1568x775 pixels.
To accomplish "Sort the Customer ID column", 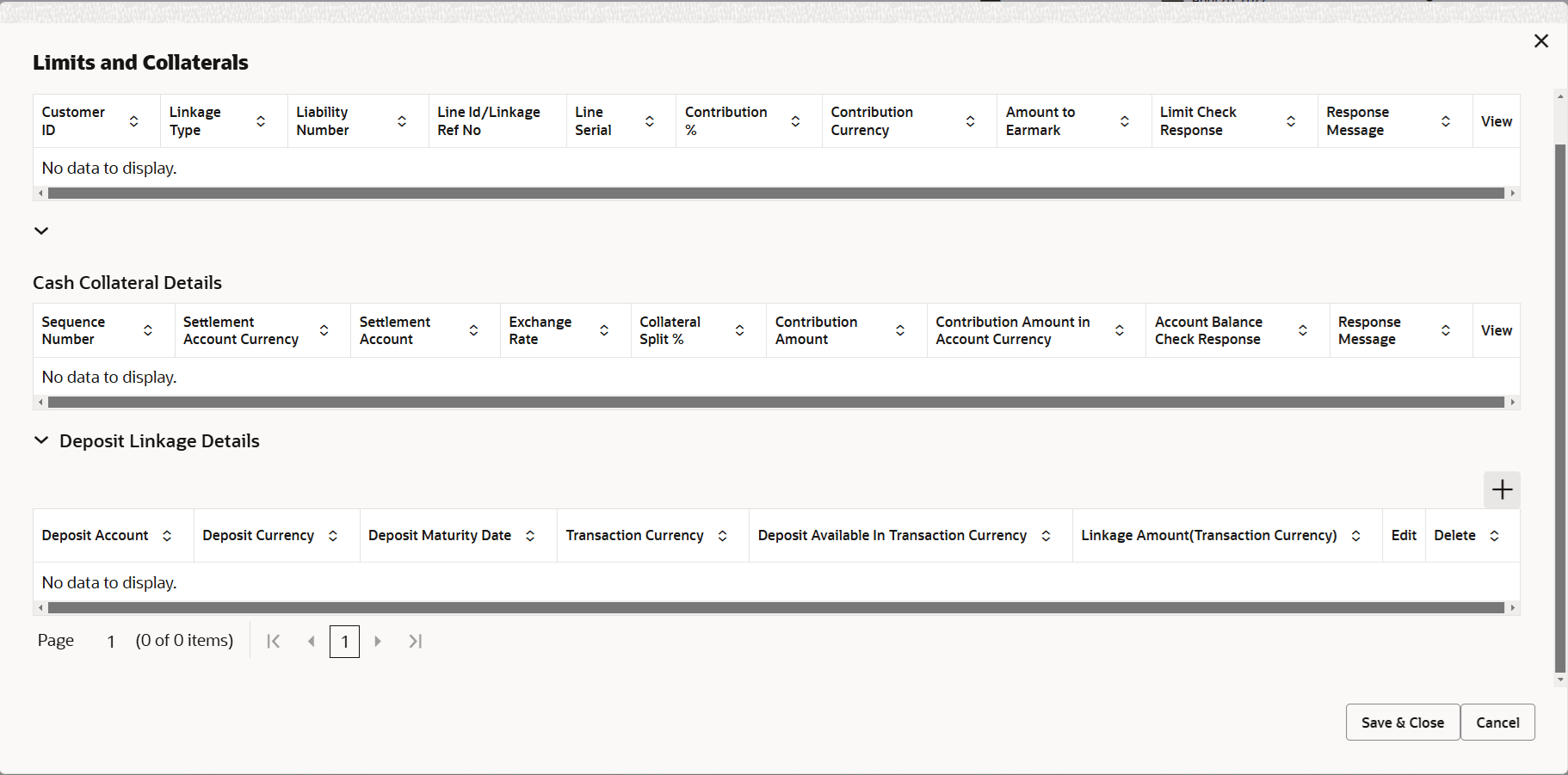I will coord(134,121).
